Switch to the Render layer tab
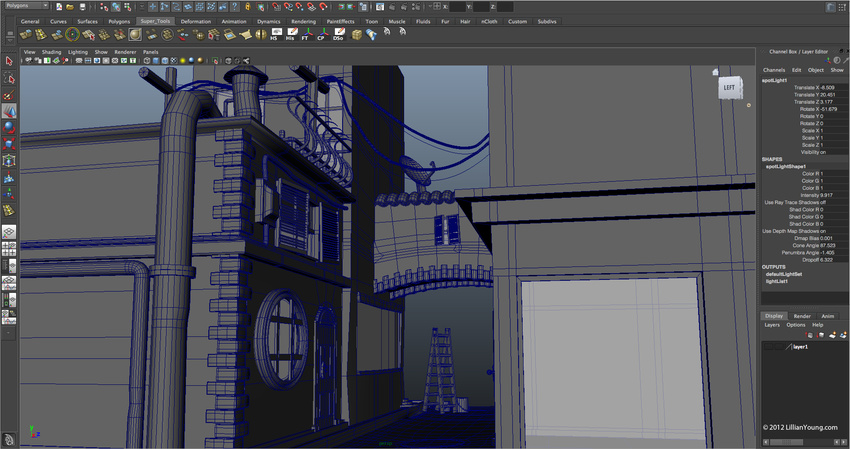 [802, 316]
